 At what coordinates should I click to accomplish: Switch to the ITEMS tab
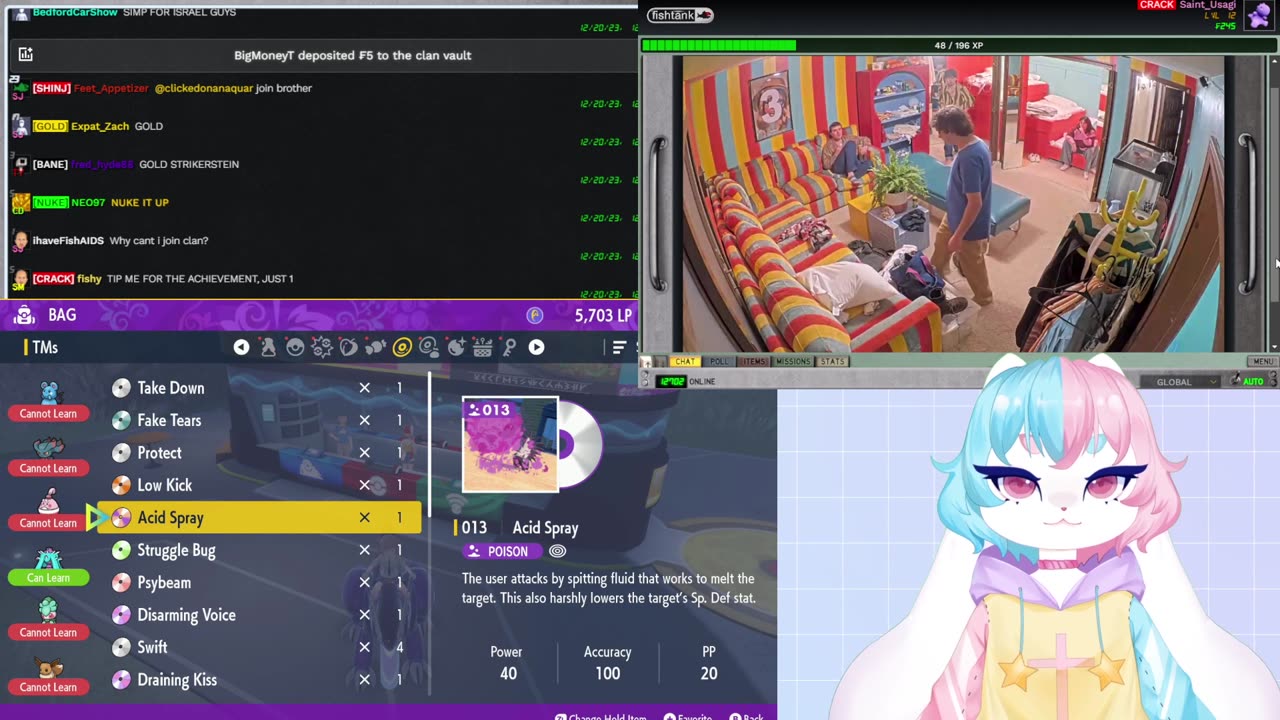(754, 362)
